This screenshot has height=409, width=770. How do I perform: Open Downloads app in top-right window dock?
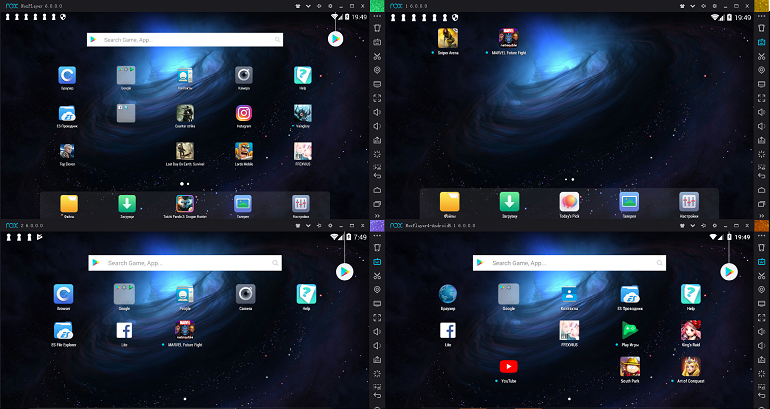click(509, 202)
